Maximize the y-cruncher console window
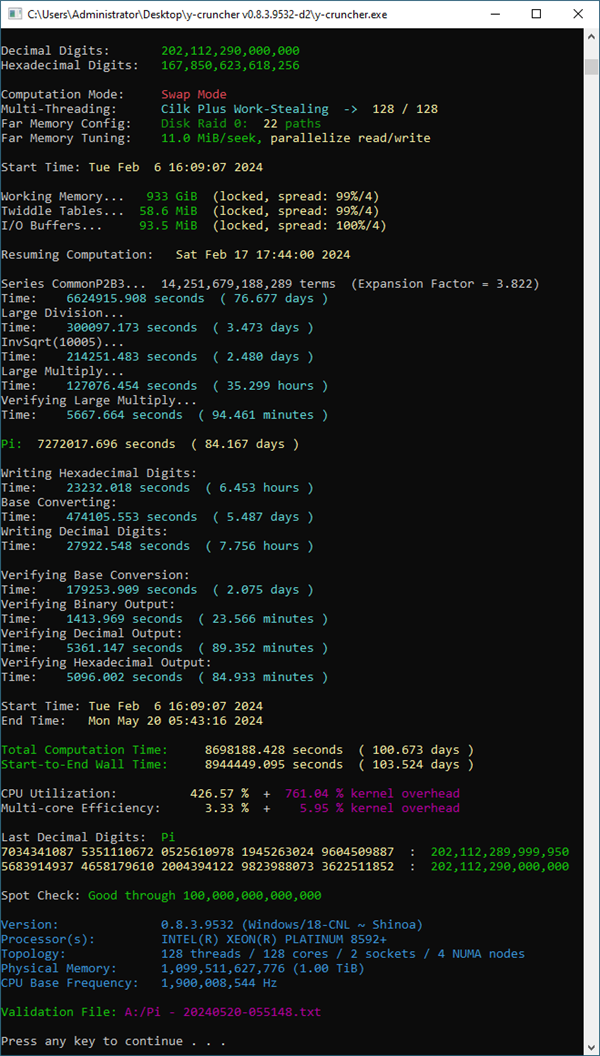Image resolution: width=600 pixels, height=1056 pixels. pyautogui.click(x=537, y=14)
